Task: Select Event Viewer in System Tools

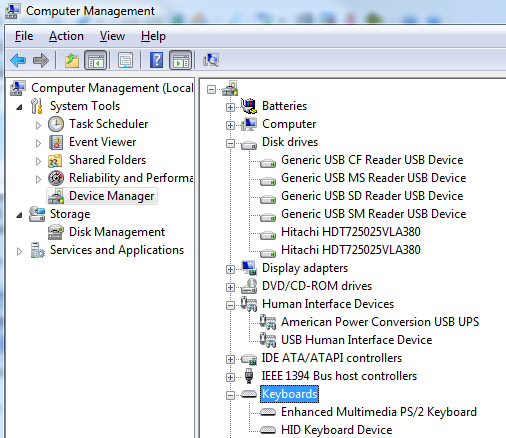Action: [x=103, y=142]
